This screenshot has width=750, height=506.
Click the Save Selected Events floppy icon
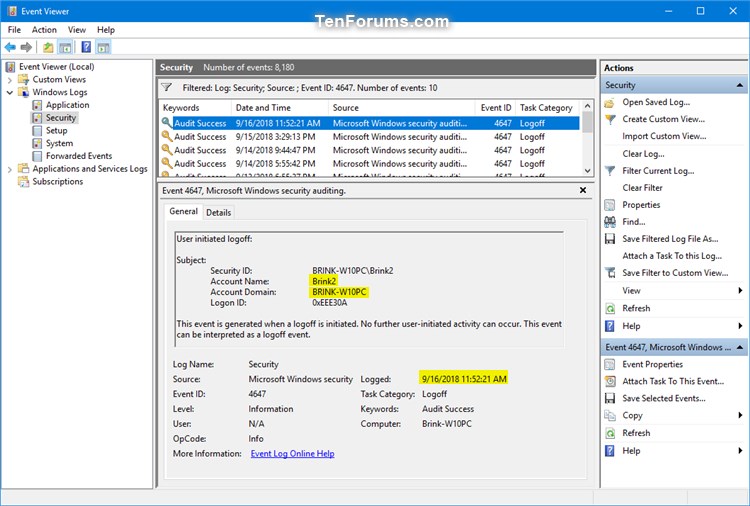[x=610, y=398]
